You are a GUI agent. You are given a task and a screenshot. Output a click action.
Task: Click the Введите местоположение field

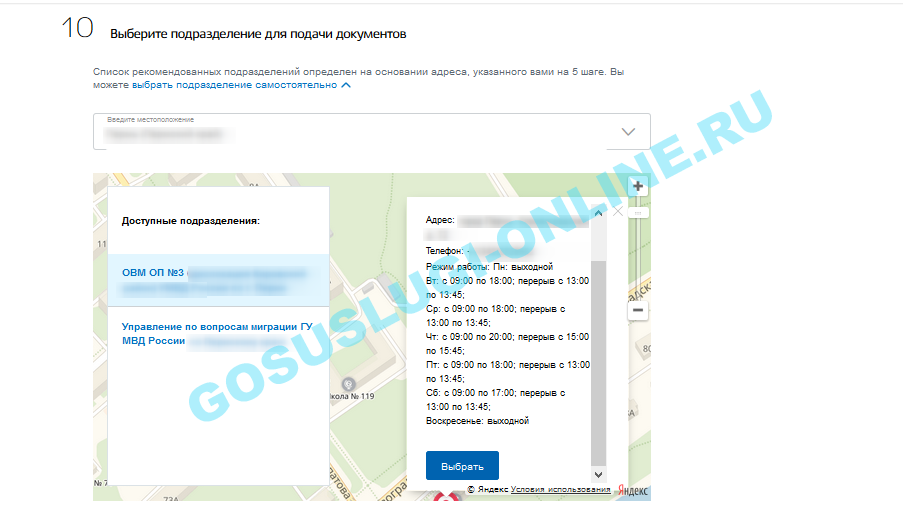tap(371, 131)
